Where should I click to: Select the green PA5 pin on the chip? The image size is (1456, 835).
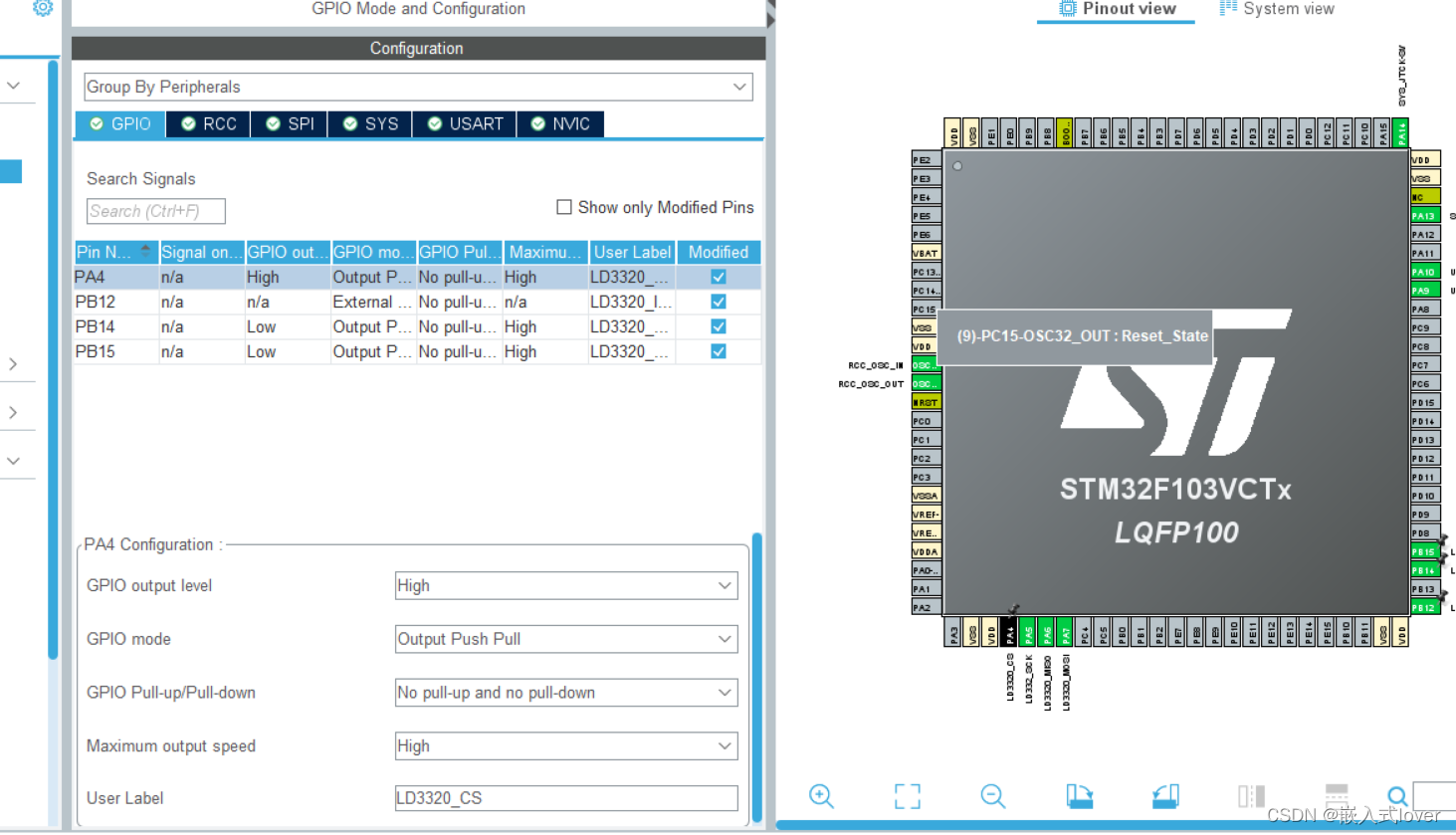tap(1028, 632)
